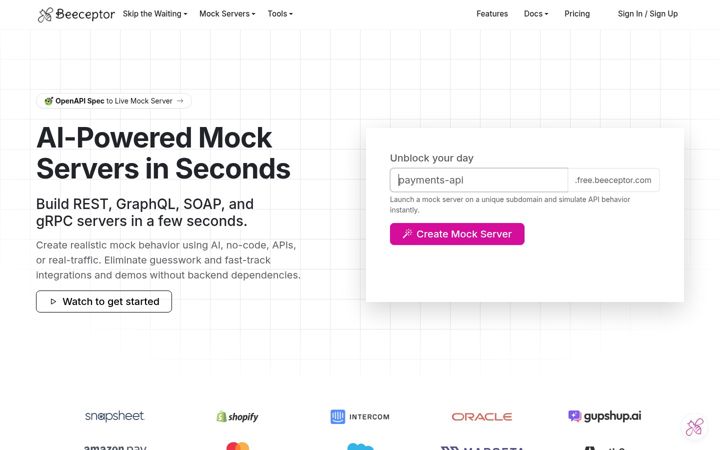Viewport: 720px width, 450px height.
Task: Click the gupshup.ai logo
Action: [604, 416]
